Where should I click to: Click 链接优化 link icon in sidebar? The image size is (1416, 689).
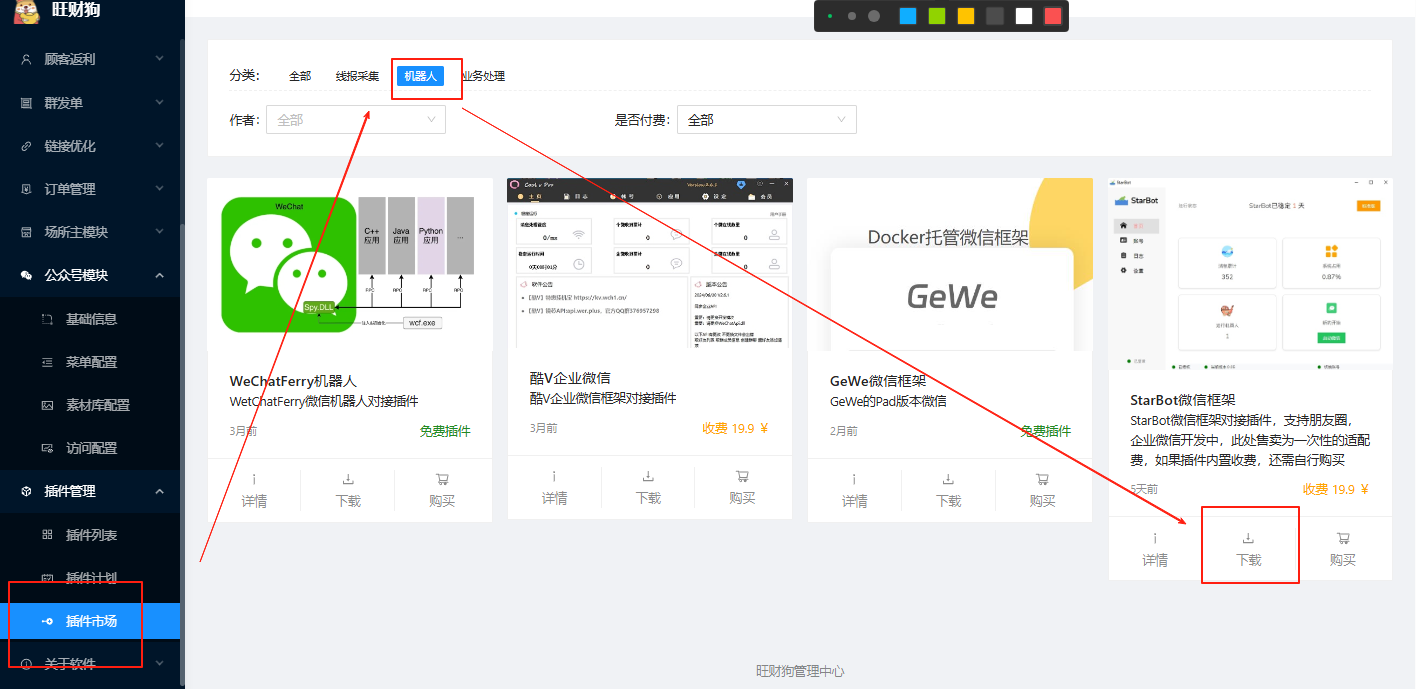(x=26, y=146)
